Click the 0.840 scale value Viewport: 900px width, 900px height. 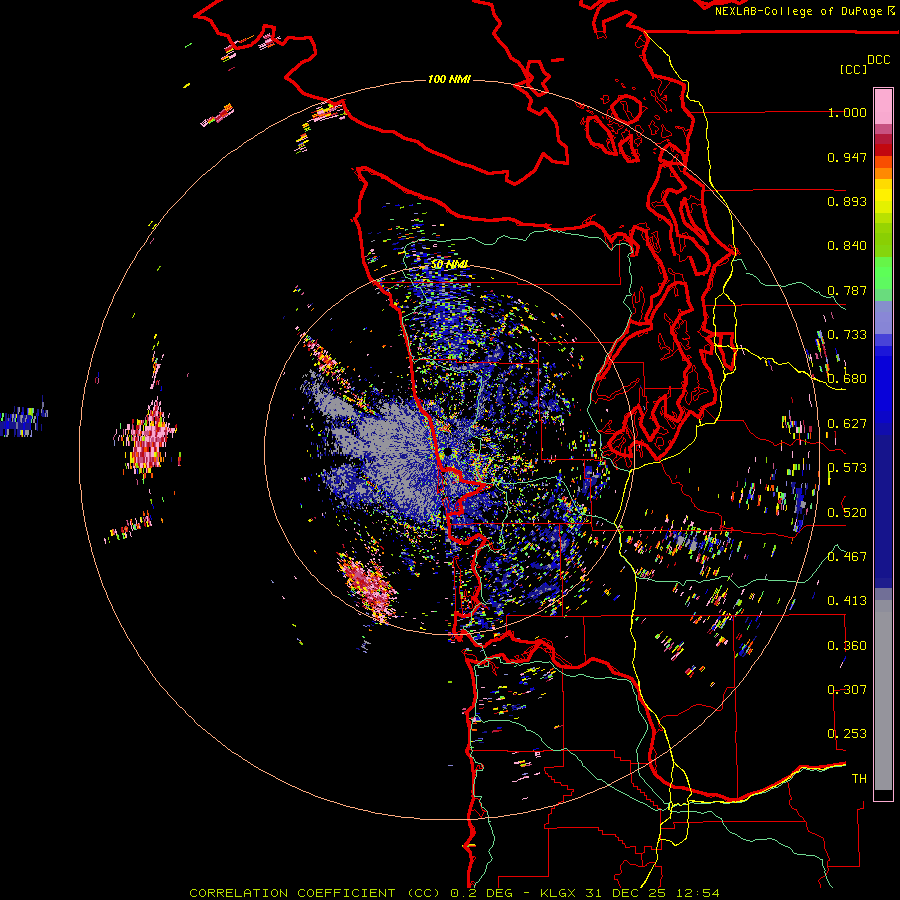(x=847, y=246)
